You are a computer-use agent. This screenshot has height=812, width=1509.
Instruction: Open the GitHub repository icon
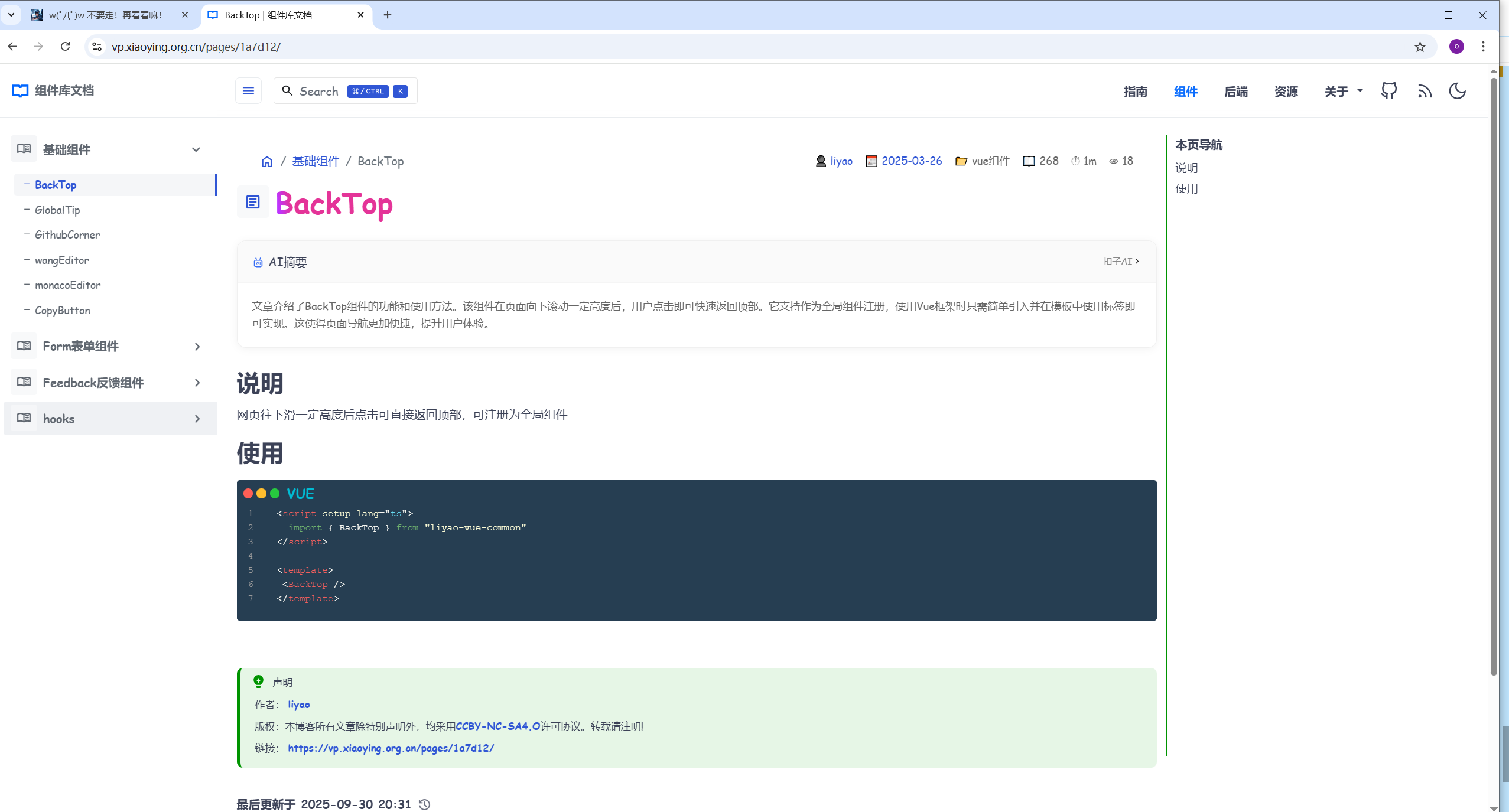tap(1388, 90)
